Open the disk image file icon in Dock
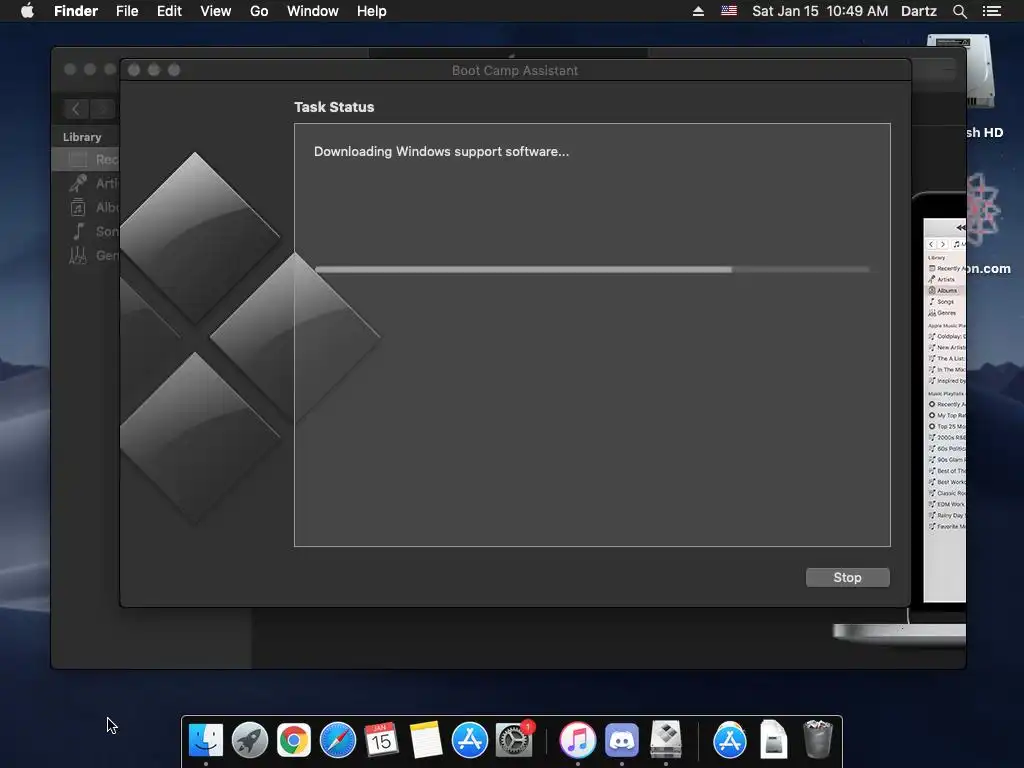The image size is (1024, 768). click(x=773, y=739)
